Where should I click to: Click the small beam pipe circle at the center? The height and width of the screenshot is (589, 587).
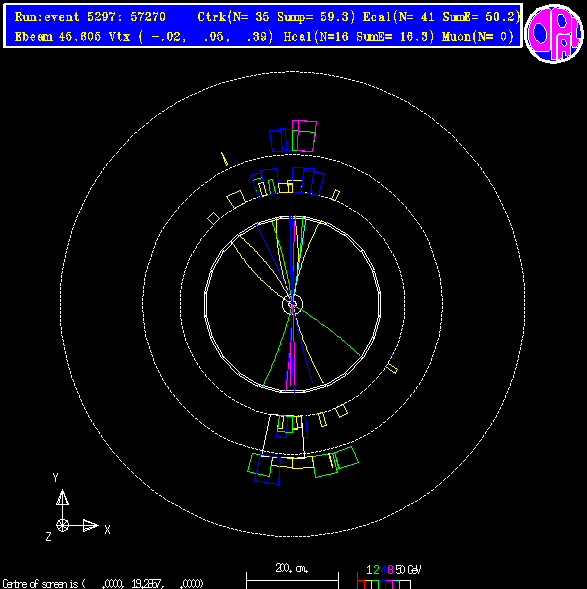point(292,304)
